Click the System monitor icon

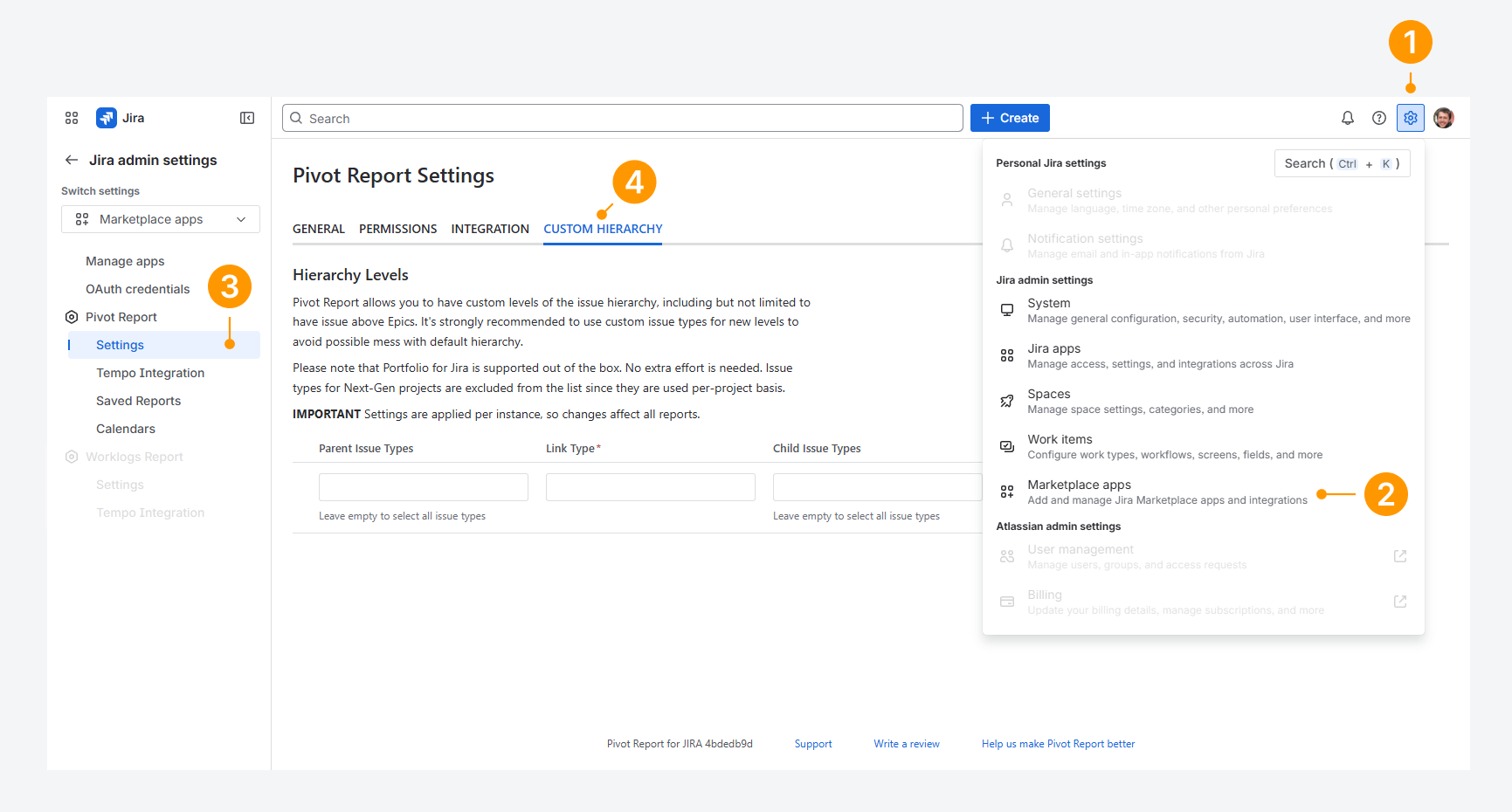1007,310
